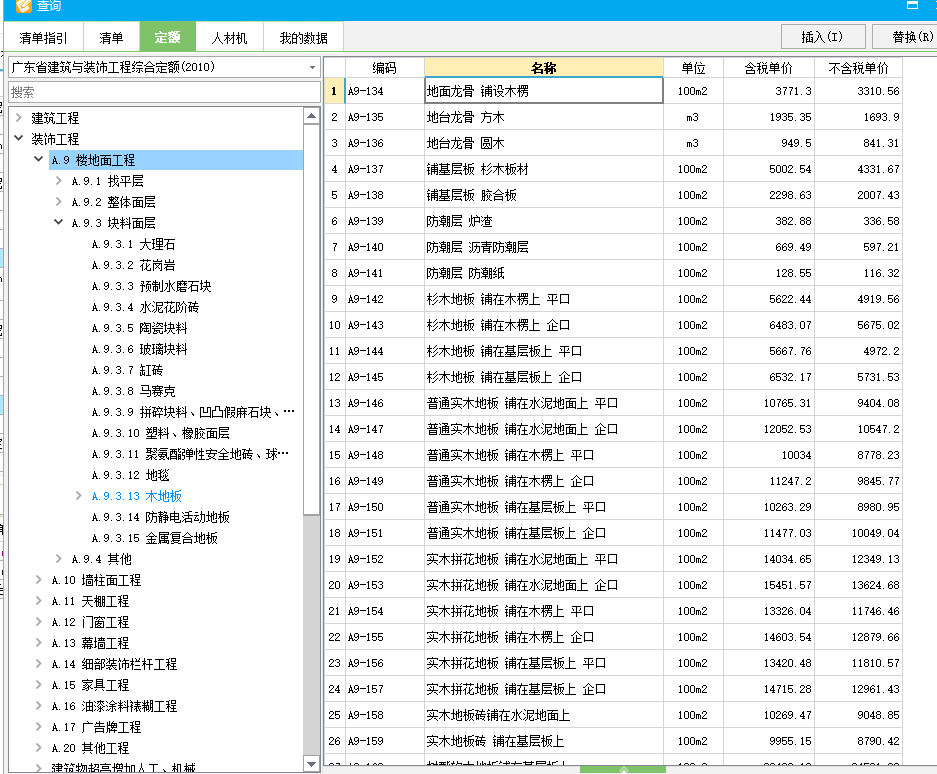The height and width of the screenshot is (774, 937).
Task: Select A.9.3.5 陶瓷块料 tree item
Action: pos(139,328)
